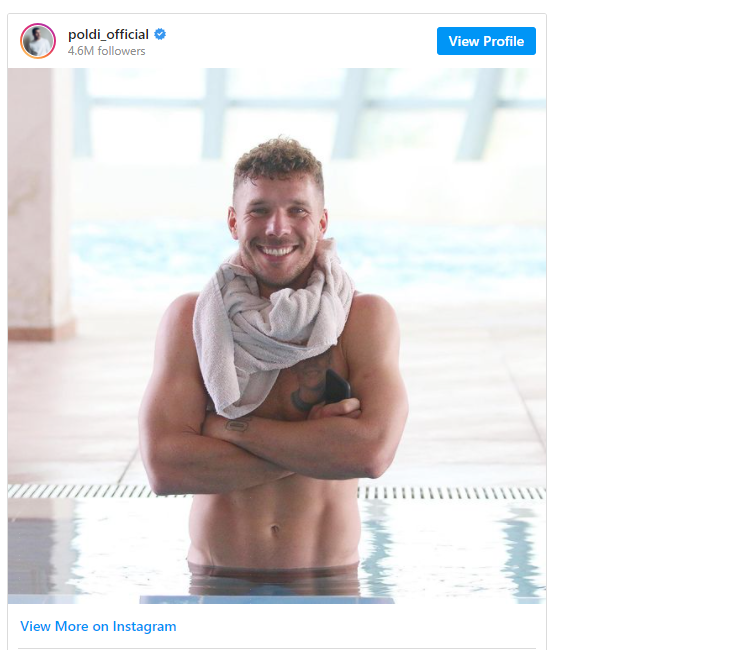Click the black phone held in hand

[x=337, y=386]
